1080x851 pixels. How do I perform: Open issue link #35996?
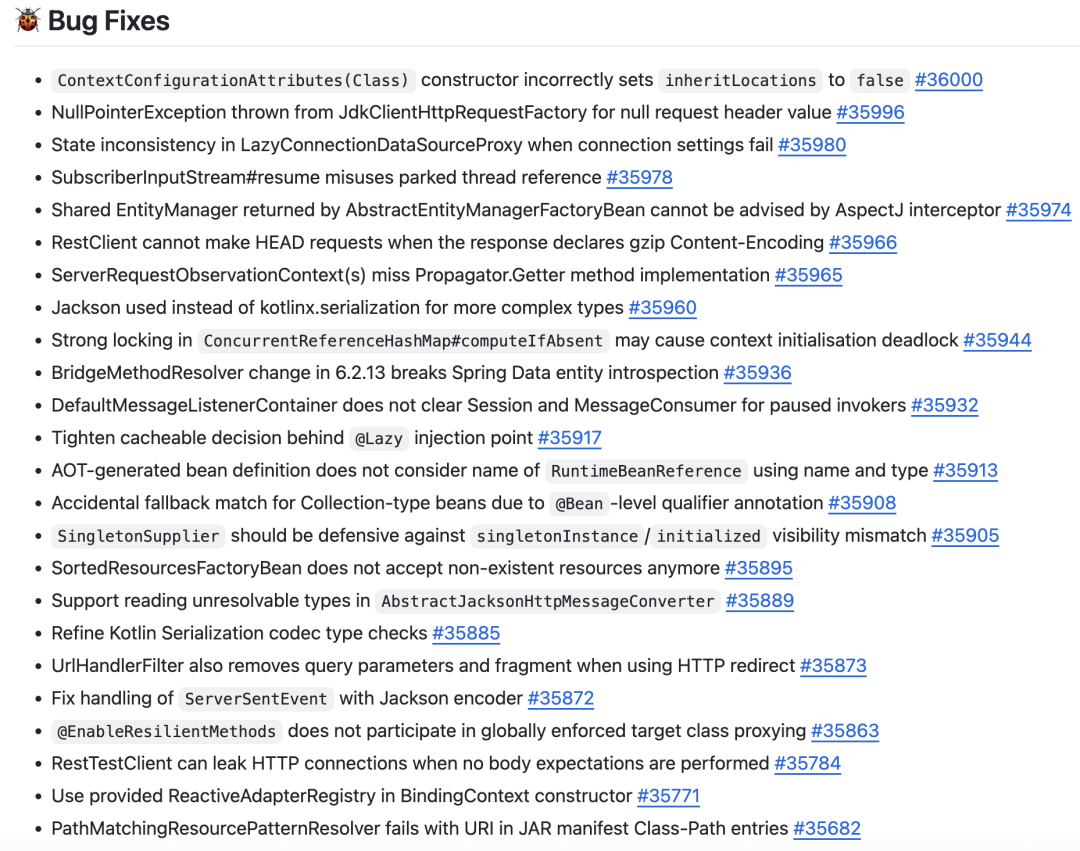pos(870,112)
